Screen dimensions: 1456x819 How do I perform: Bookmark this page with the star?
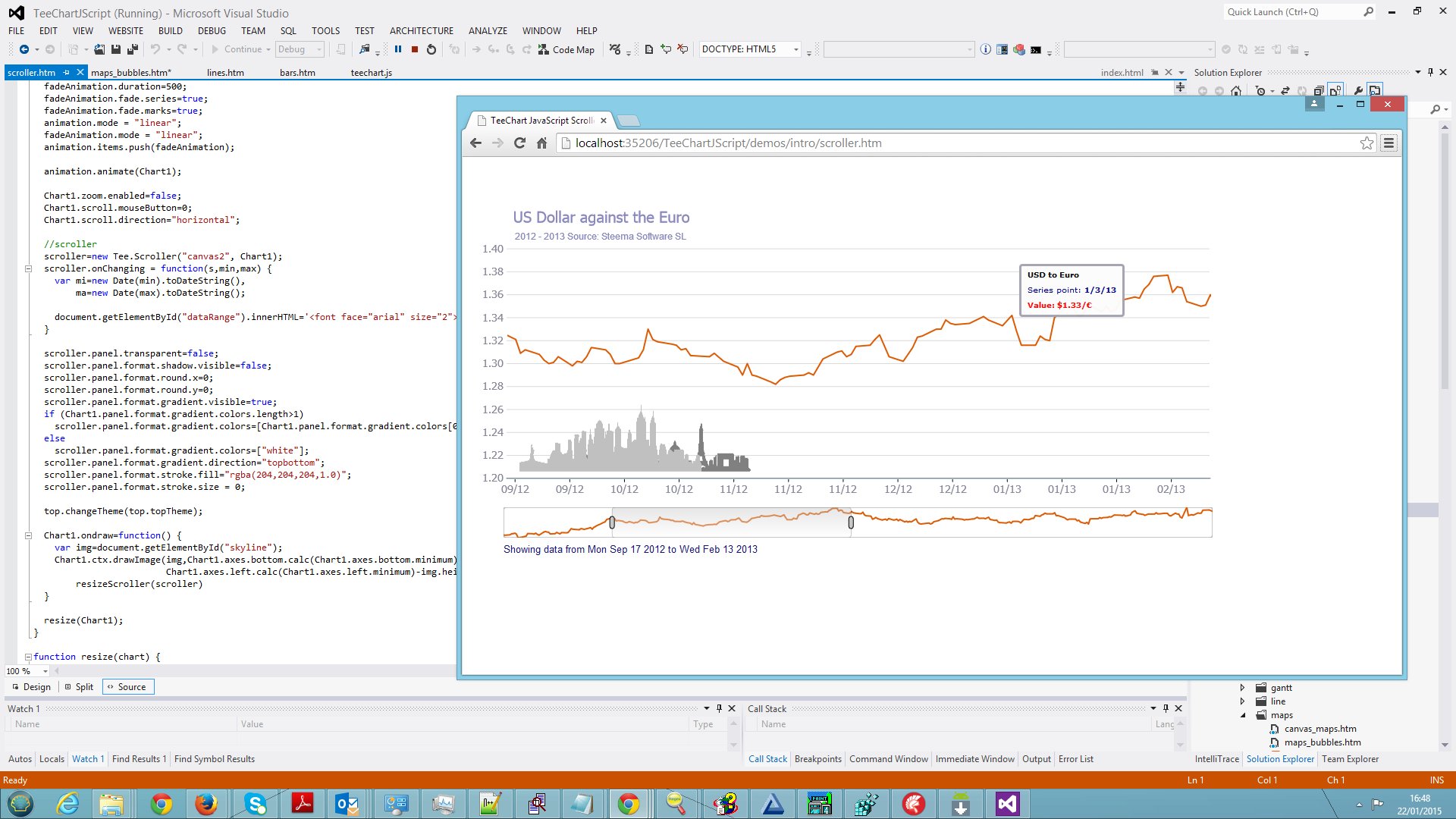(x=1367, y=143)
